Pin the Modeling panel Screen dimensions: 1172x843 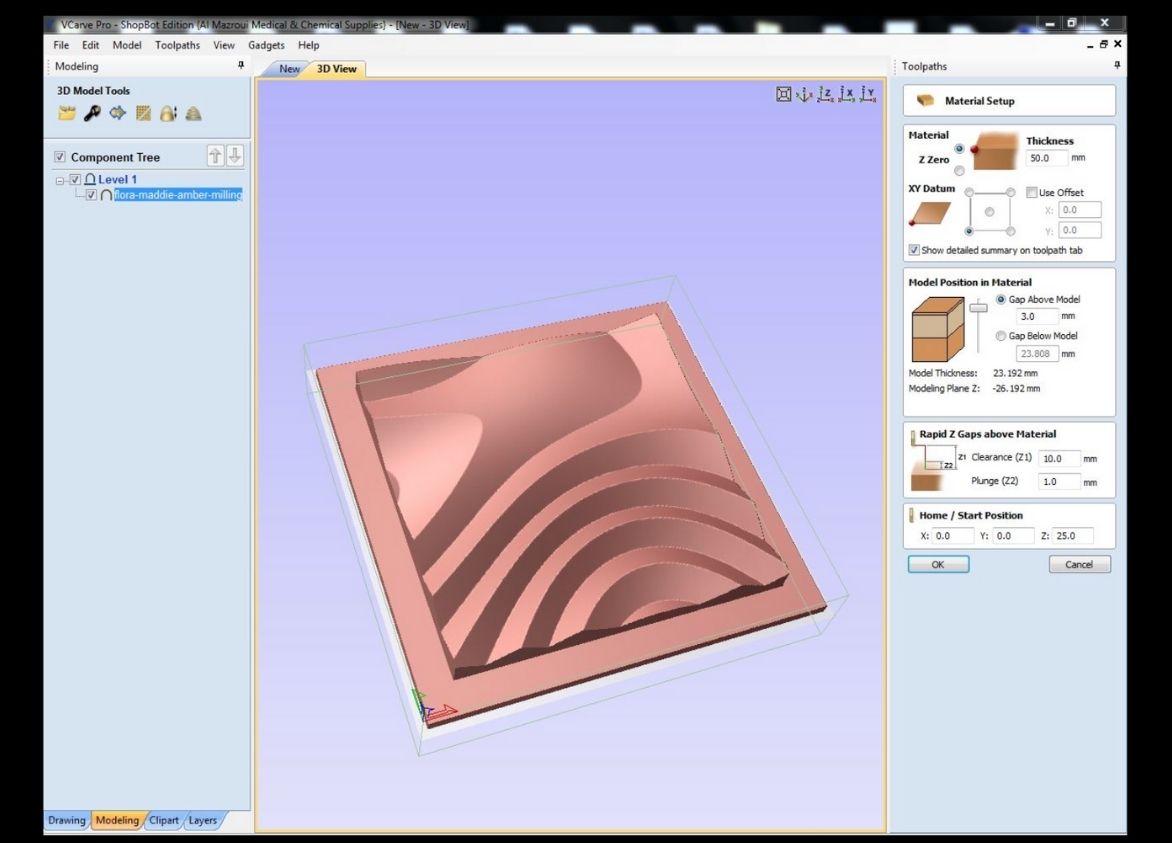(x=240, y=66)
